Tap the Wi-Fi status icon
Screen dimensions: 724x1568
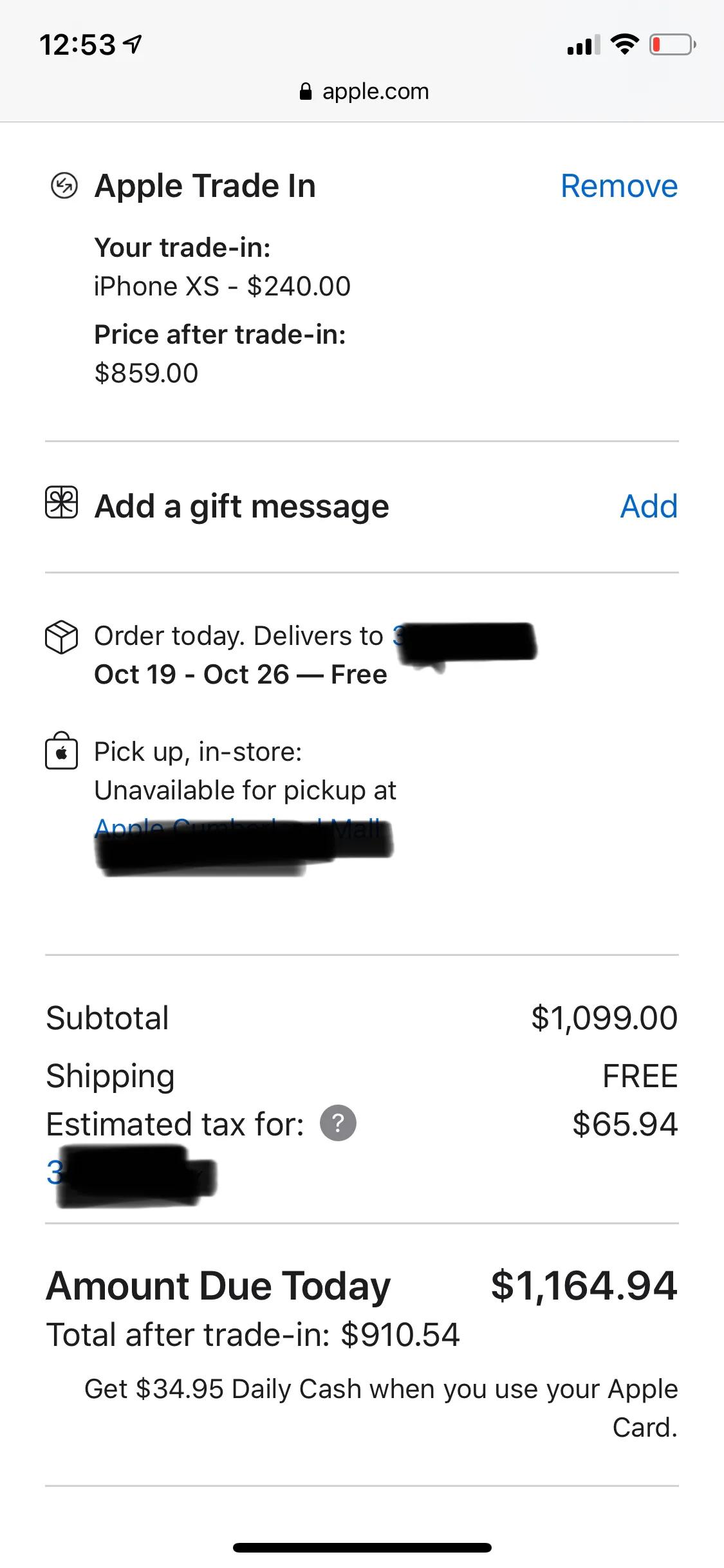pyautogui.click(x=624, y=44)
